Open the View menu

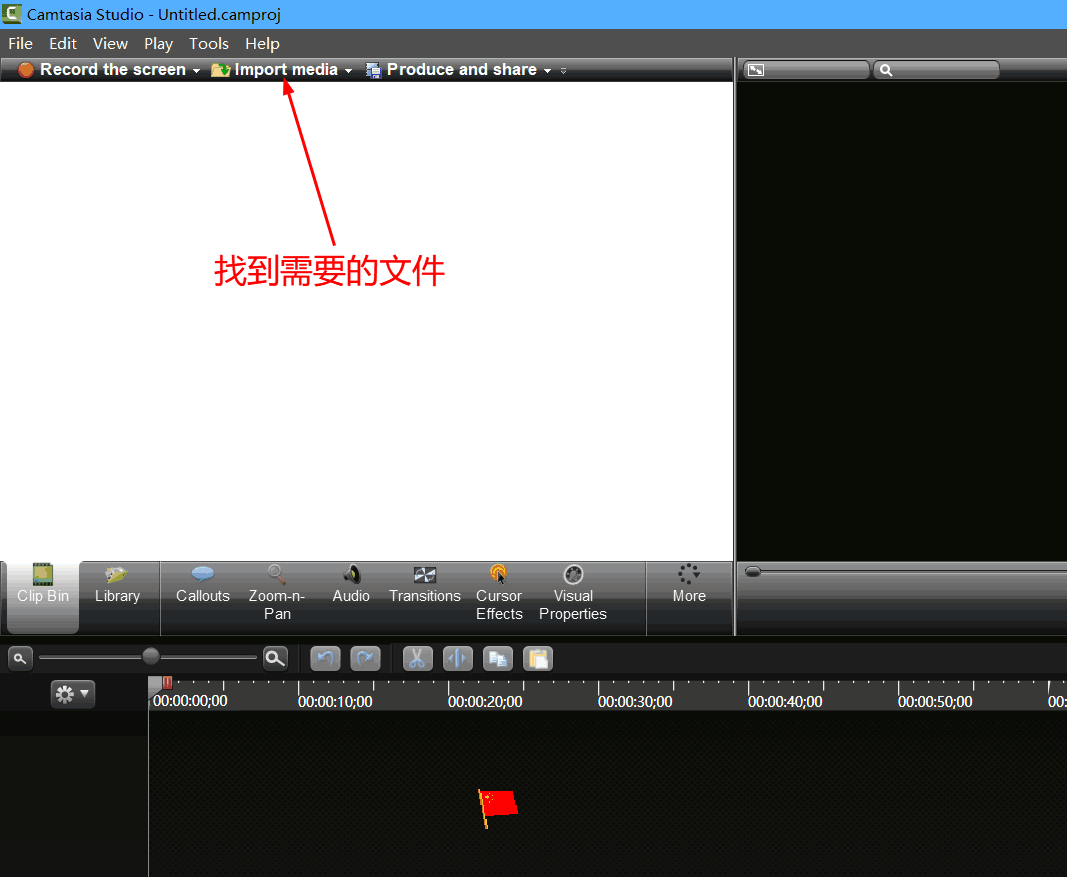(x=110, y=44)
